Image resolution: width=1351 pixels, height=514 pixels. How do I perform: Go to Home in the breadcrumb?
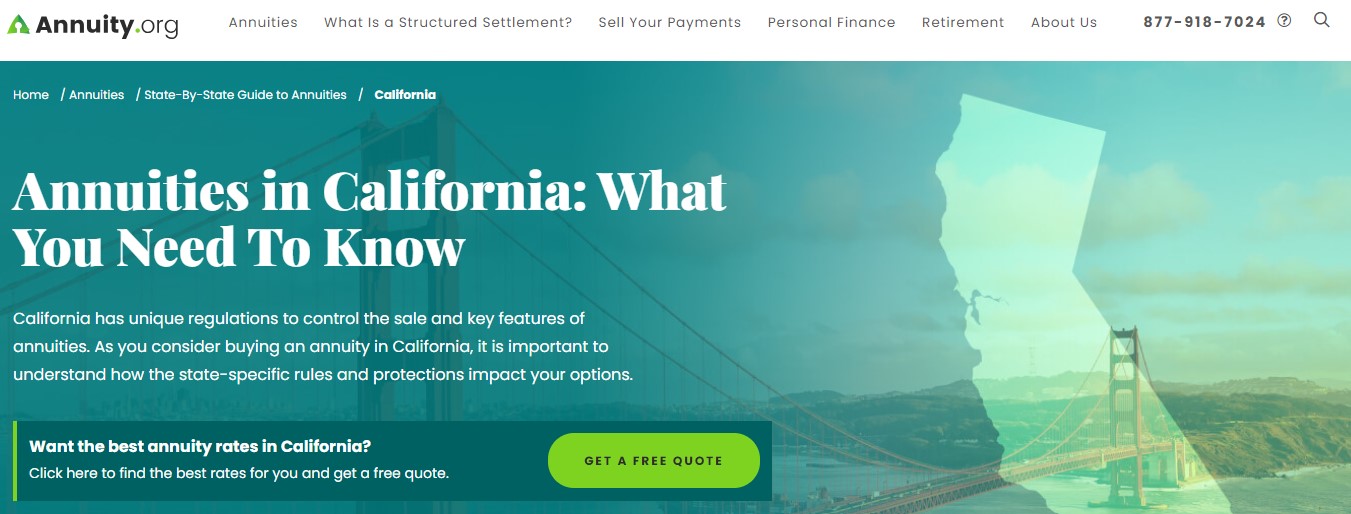[x=31, y=95]
